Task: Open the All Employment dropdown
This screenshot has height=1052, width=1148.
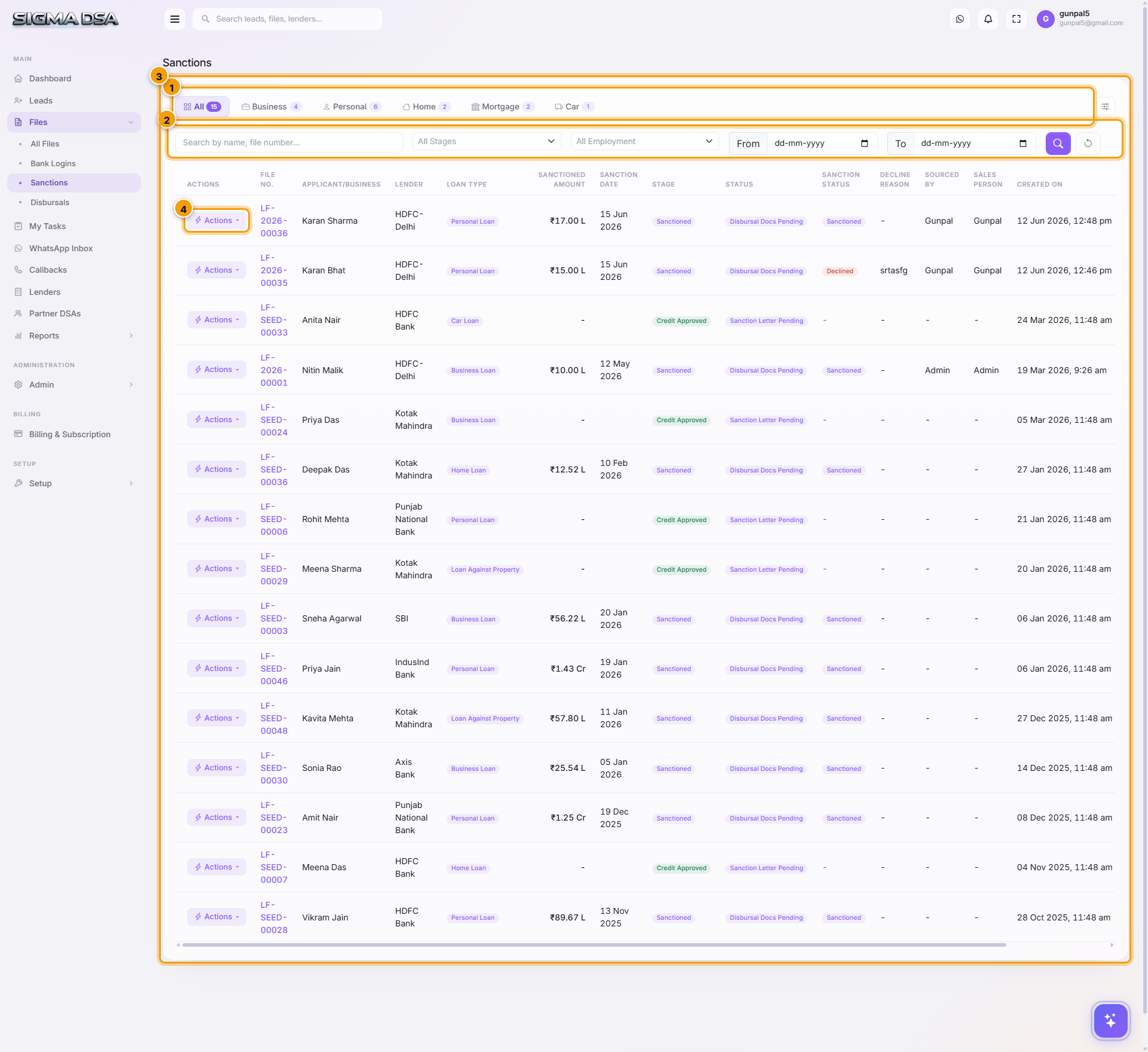Action: coord(645,141)
